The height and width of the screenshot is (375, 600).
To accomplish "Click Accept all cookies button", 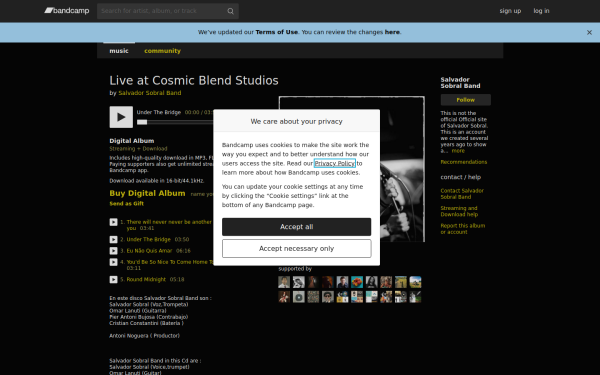I will coord(297,227).
